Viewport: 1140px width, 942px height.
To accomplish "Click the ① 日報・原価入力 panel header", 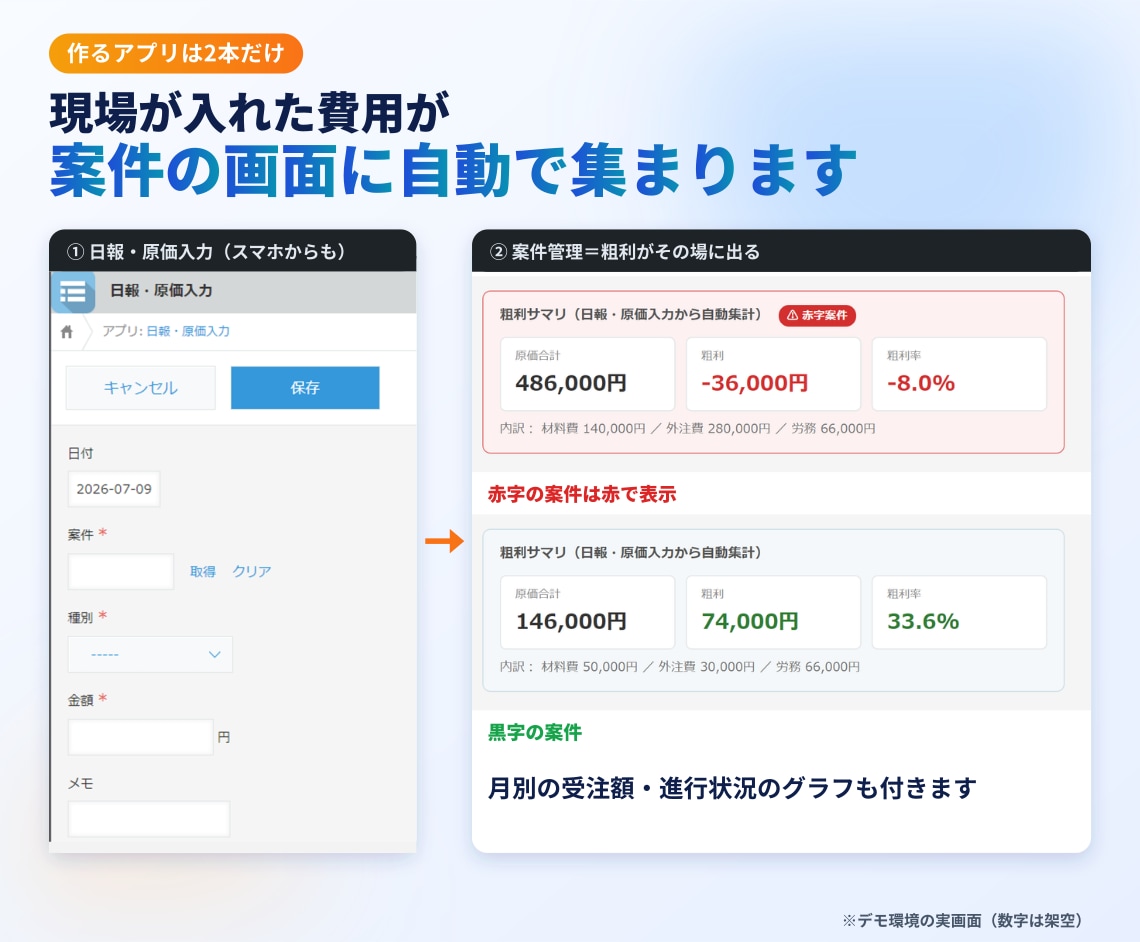I will pyautogui.click(x=233, y=251).
